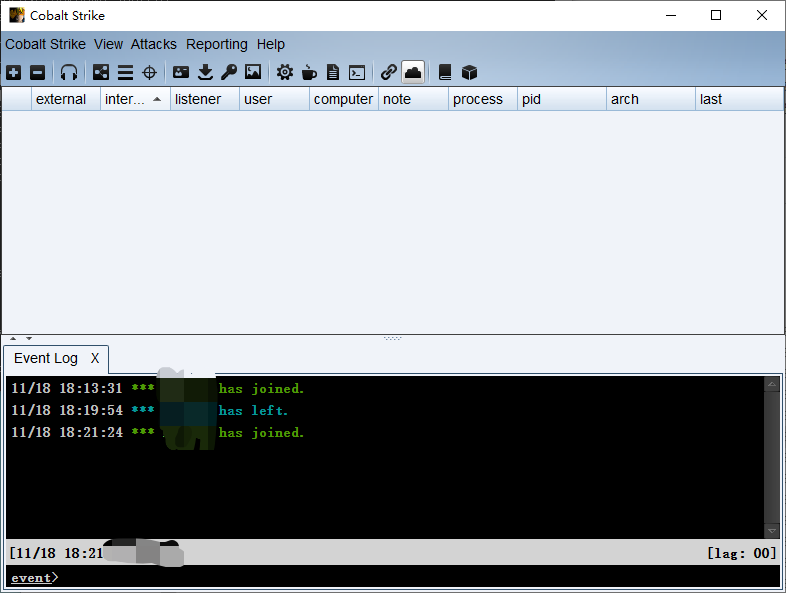Viewport: 786px width, 593px height.
Task: Click the split pane divider handle
Action: 393,338
